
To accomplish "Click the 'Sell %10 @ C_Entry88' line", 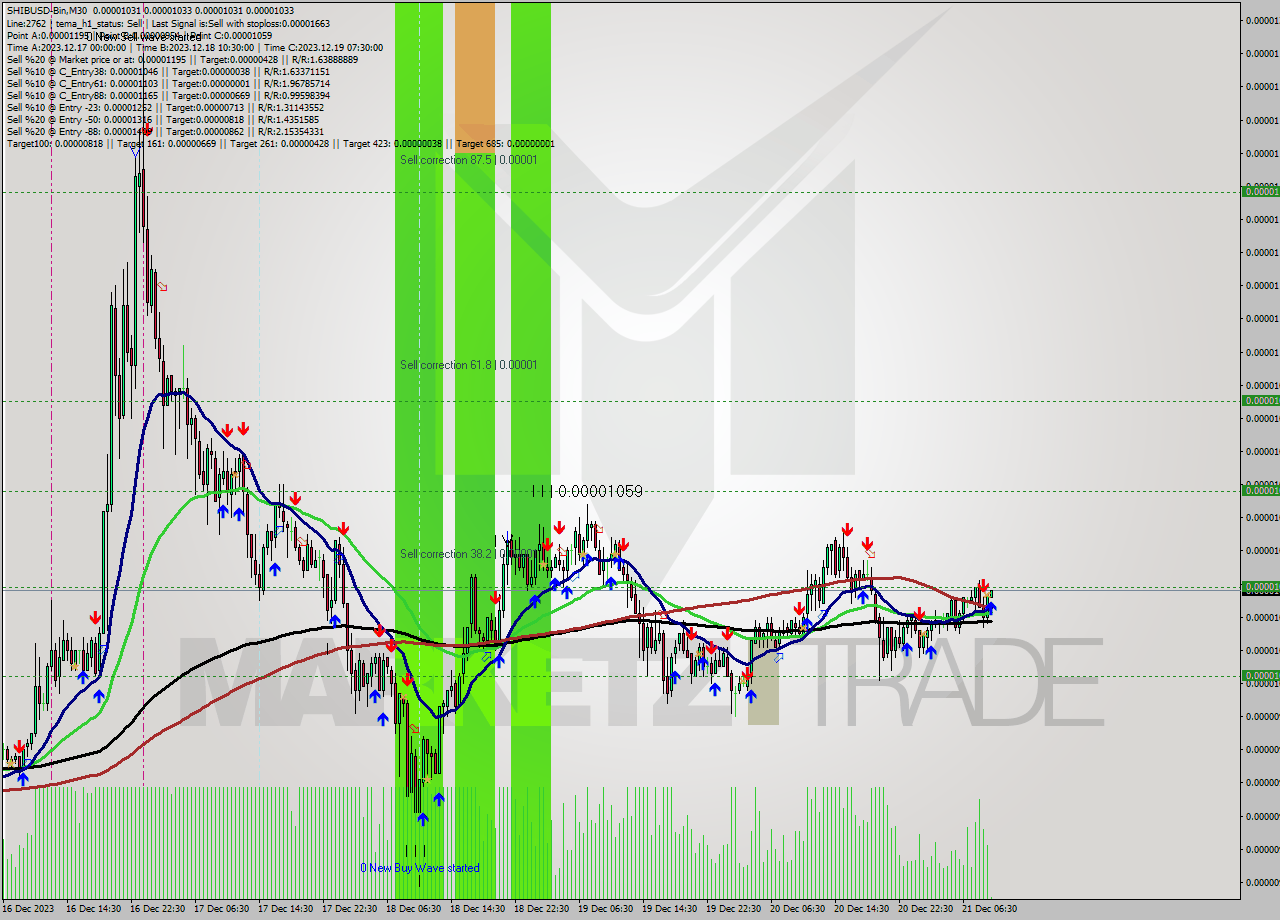I will [x=168, y=95].
